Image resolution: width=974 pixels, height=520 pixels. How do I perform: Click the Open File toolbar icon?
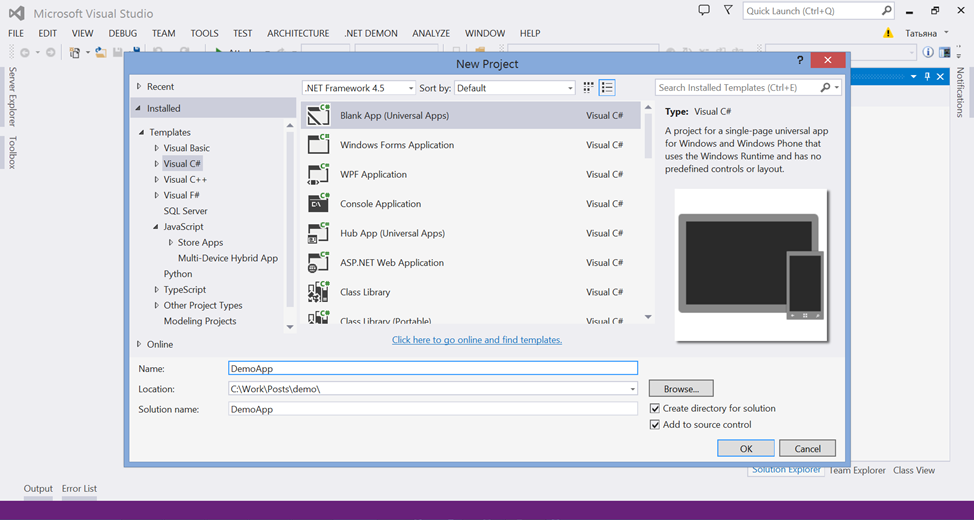[x=101, y=53]
